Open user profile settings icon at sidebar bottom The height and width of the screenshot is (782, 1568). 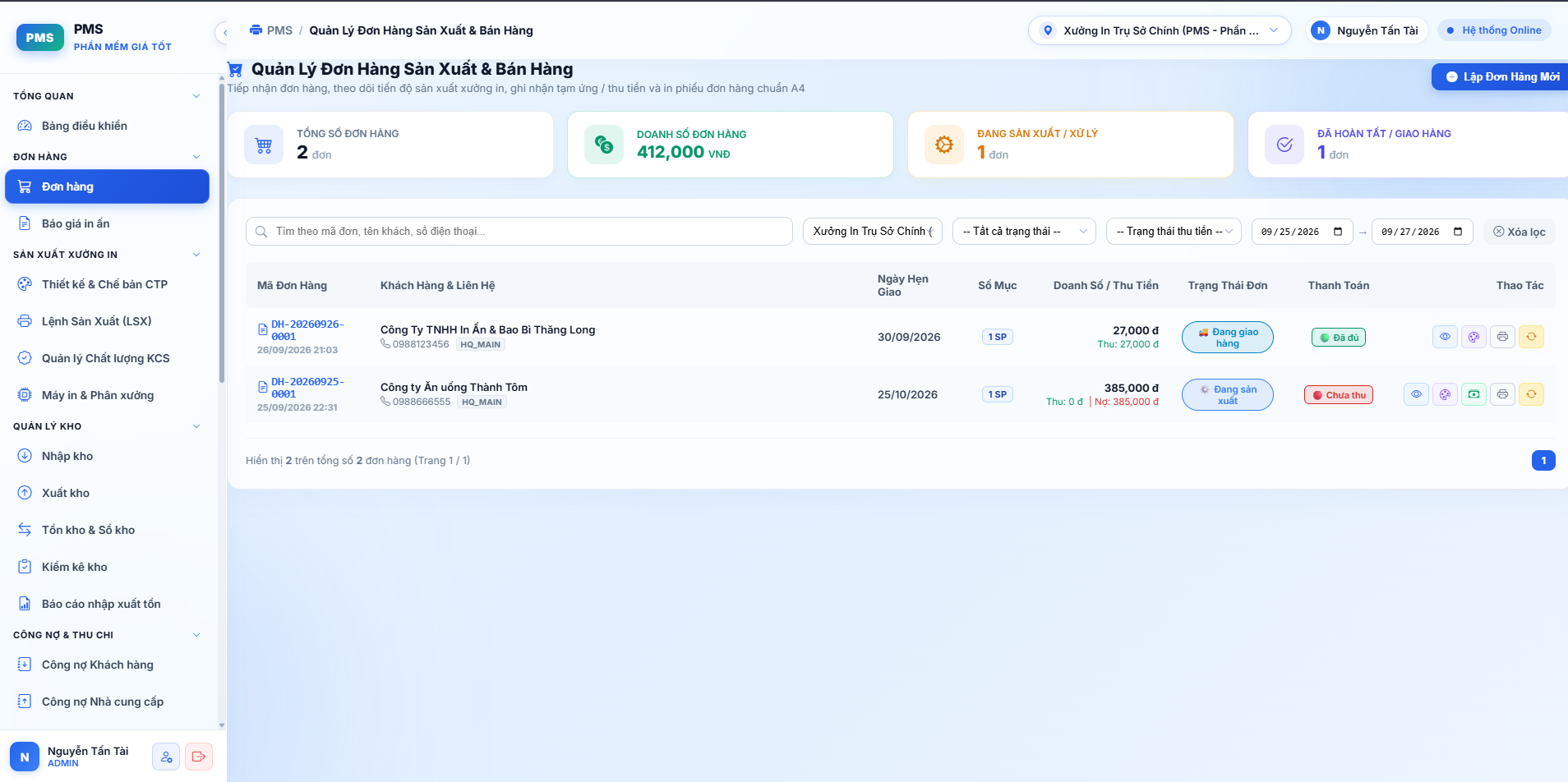point(166,757)
